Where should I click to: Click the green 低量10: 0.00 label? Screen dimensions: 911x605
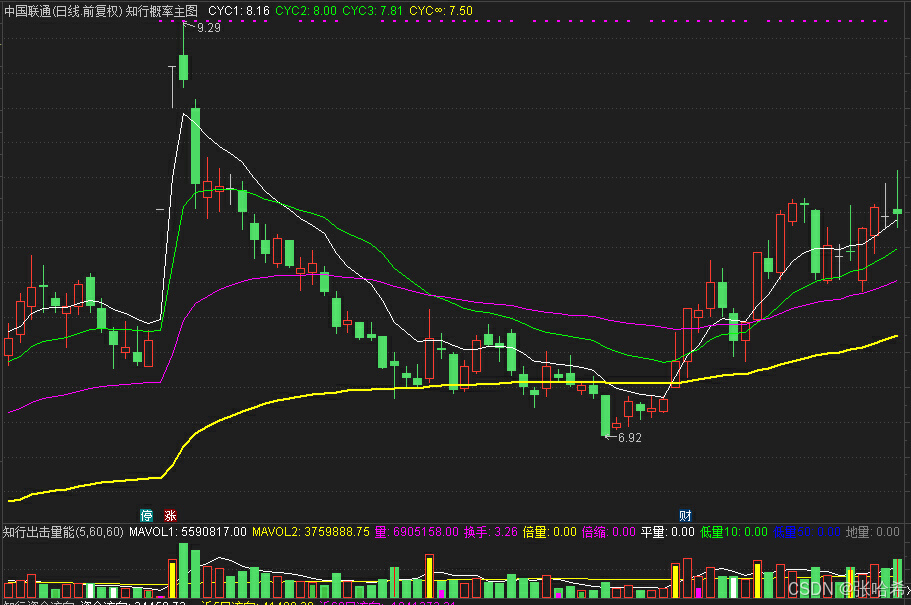point(734,532)
